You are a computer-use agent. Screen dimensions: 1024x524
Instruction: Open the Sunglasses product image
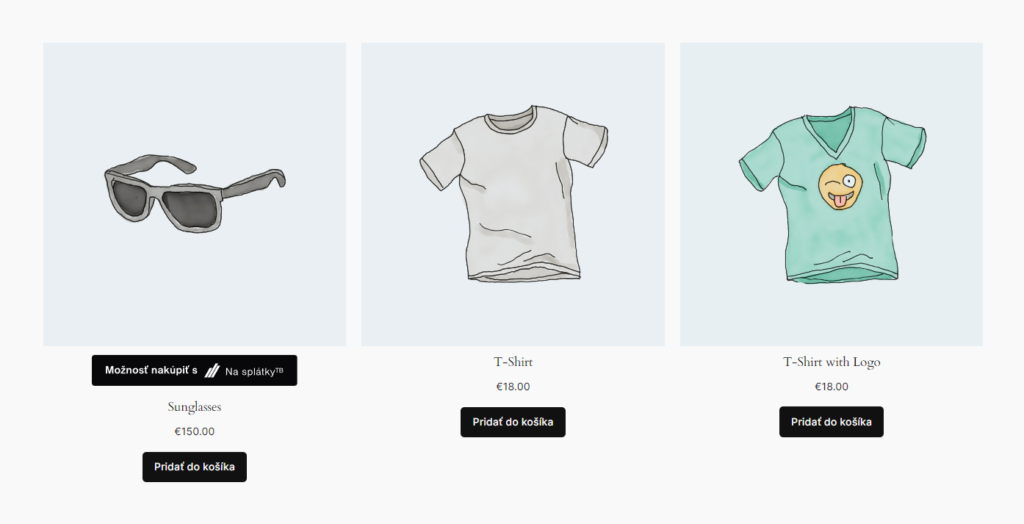click(195, 195)
